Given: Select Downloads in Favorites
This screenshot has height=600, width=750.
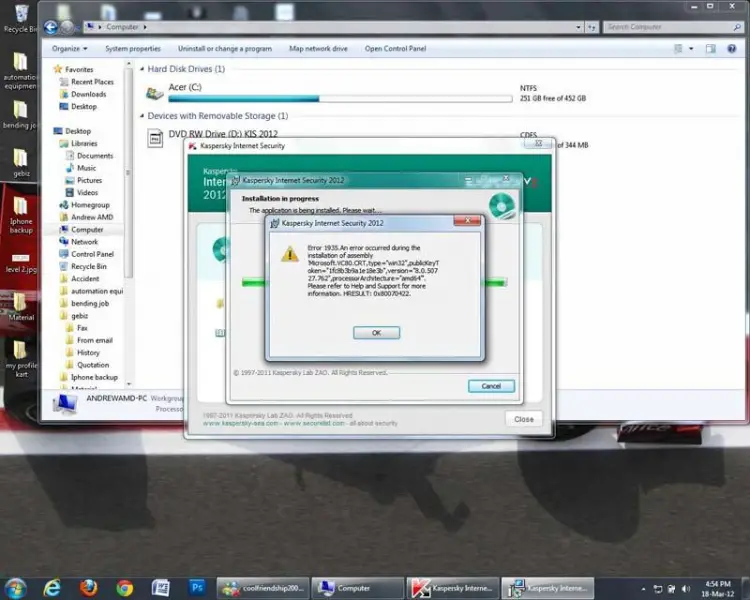Looking at the screenshot, I should click(83, 94).
